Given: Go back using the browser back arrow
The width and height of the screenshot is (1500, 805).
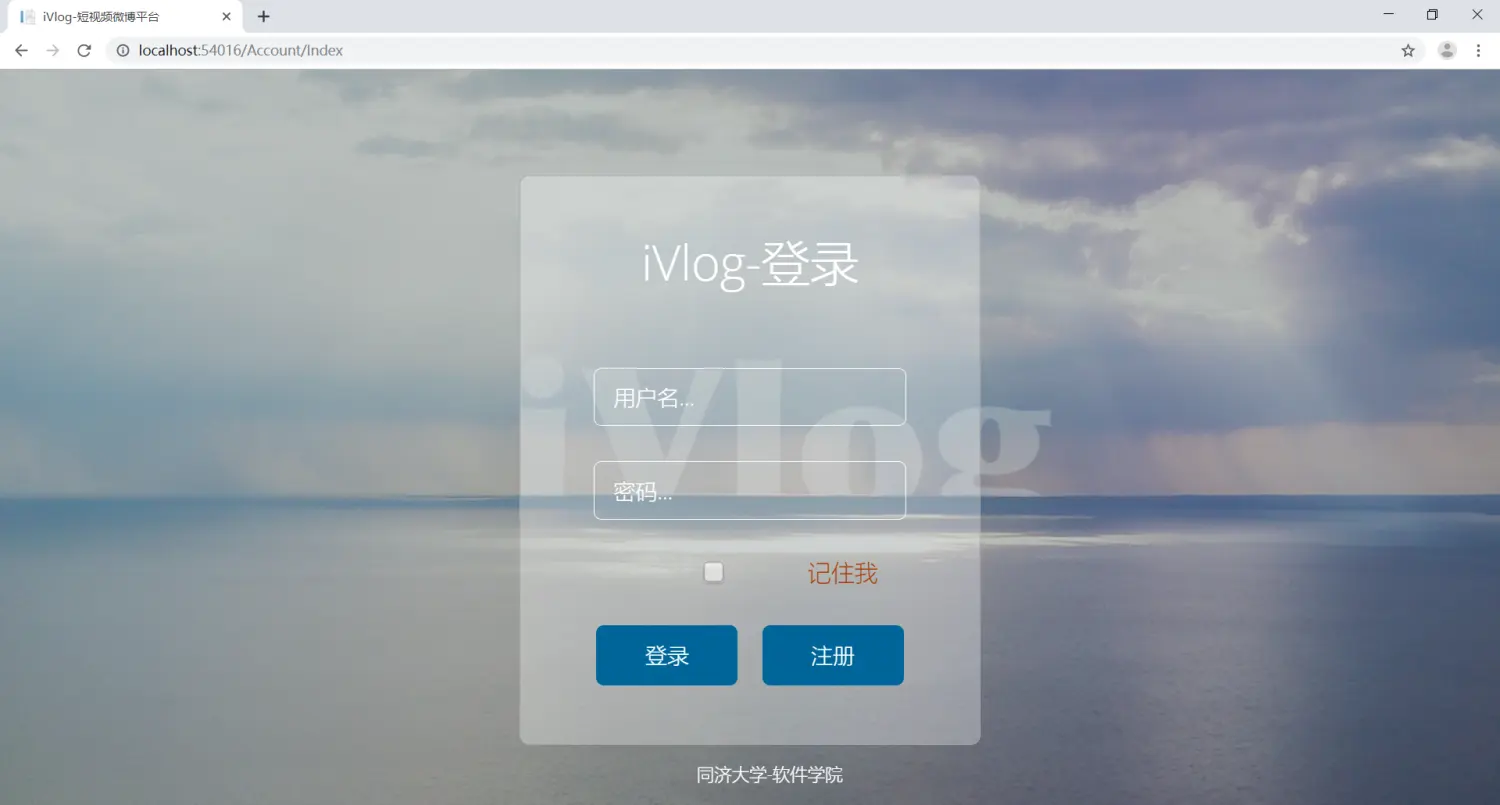Looking at the screenshot, I should click(21, 51).
